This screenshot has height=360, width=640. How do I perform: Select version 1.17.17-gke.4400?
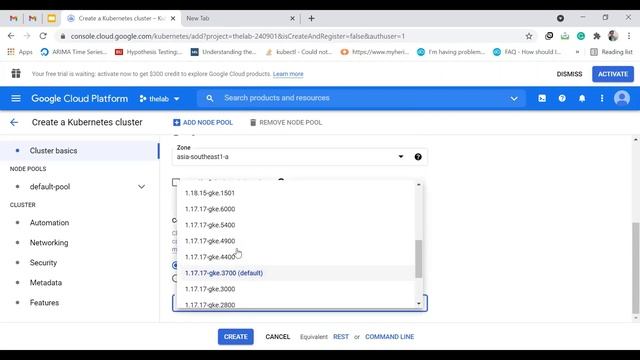tap(296, 257)
